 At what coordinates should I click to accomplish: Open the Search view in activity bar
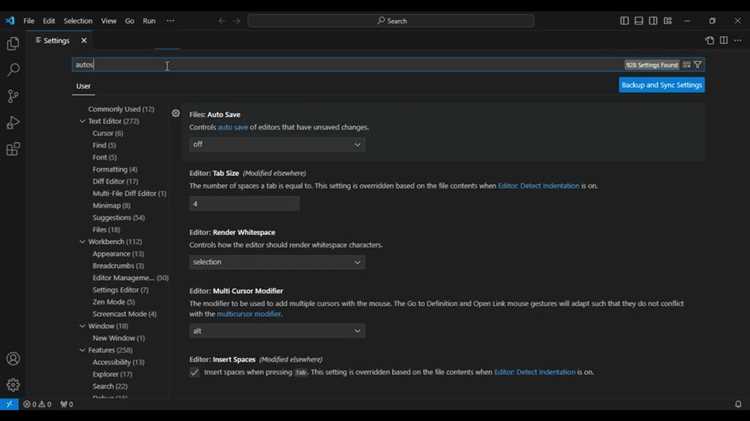(13, 70)
